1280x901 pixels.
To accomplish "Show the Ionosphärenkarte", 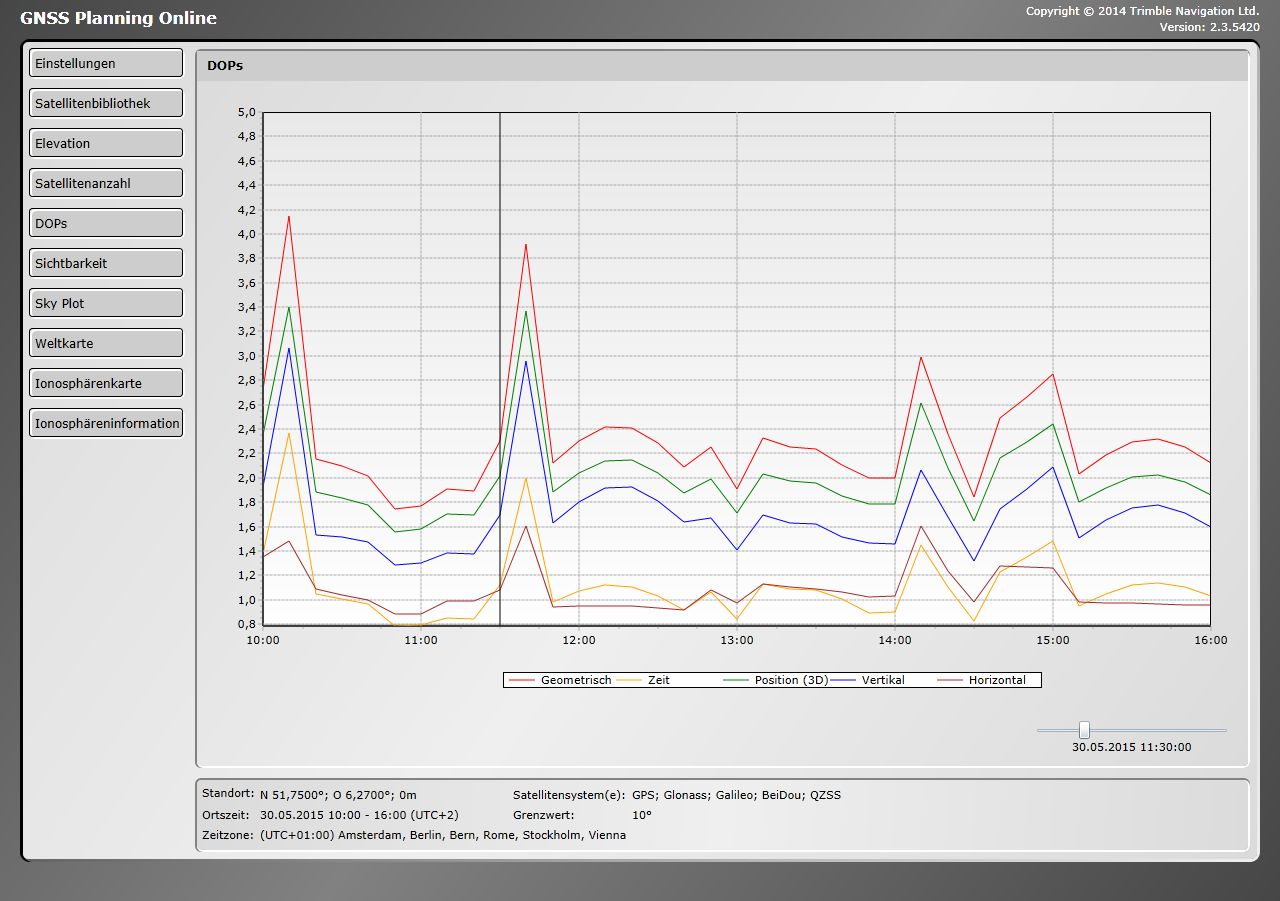I will click(105, 383).
